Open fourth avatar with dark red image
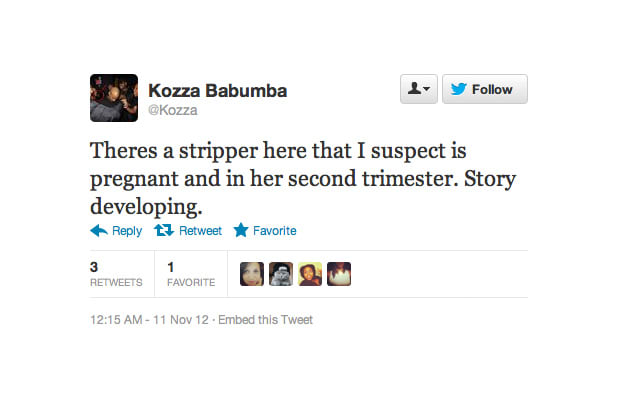Image resolution: width=620 pixels, height=400 pixels. pyautogui.click(x=339, y=274)
